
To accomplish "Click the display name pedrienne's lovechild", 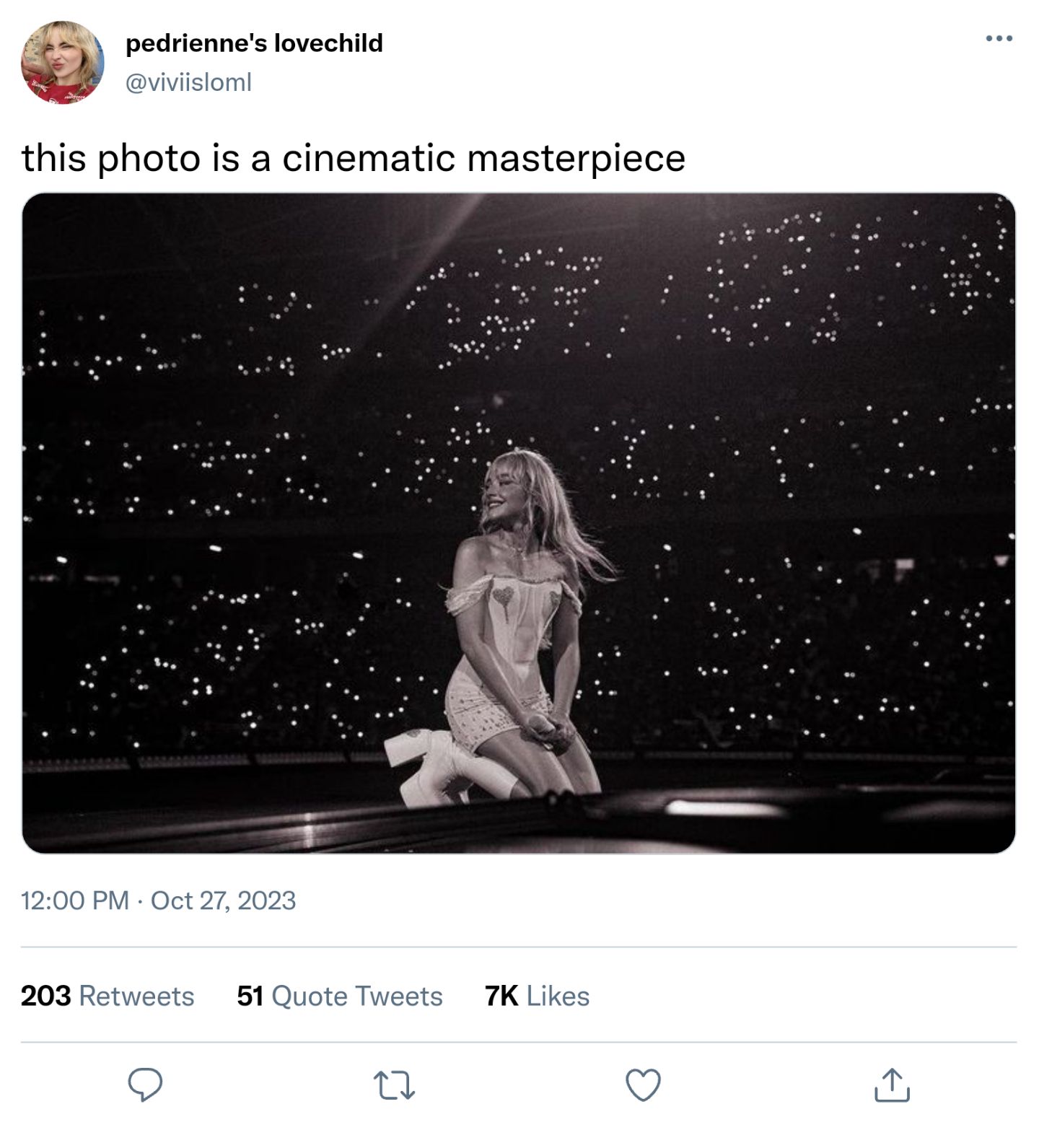I will click(254, 43).
